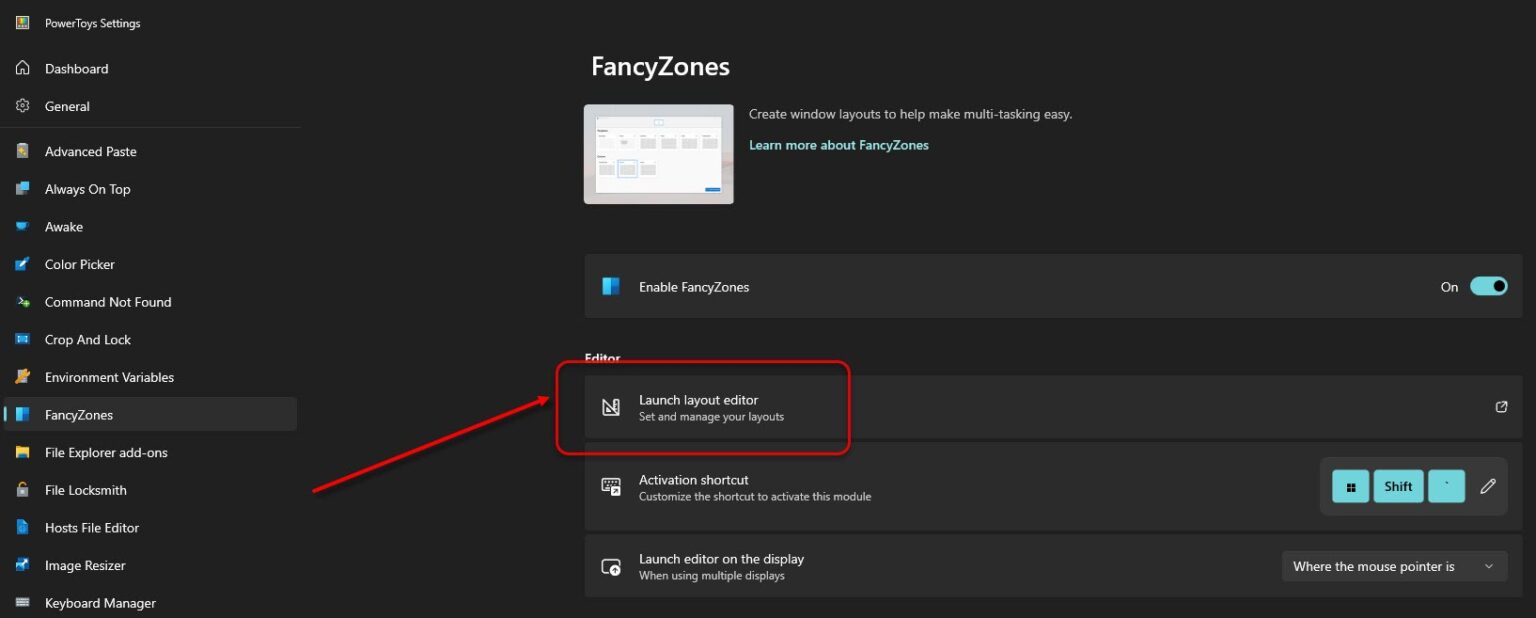The height and width of the screenshot is (618, 1536).
Task: Open the Dashboard home icon
Action: point(22,68)
